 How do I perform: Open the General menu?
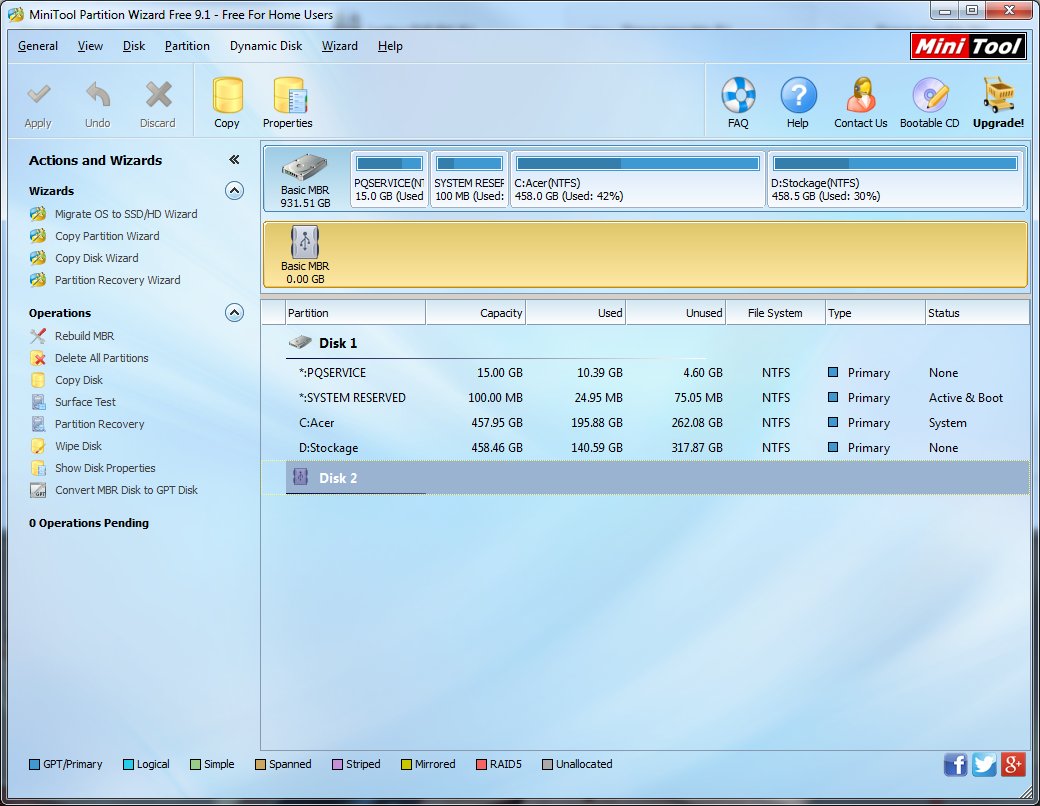pos(38,46)
